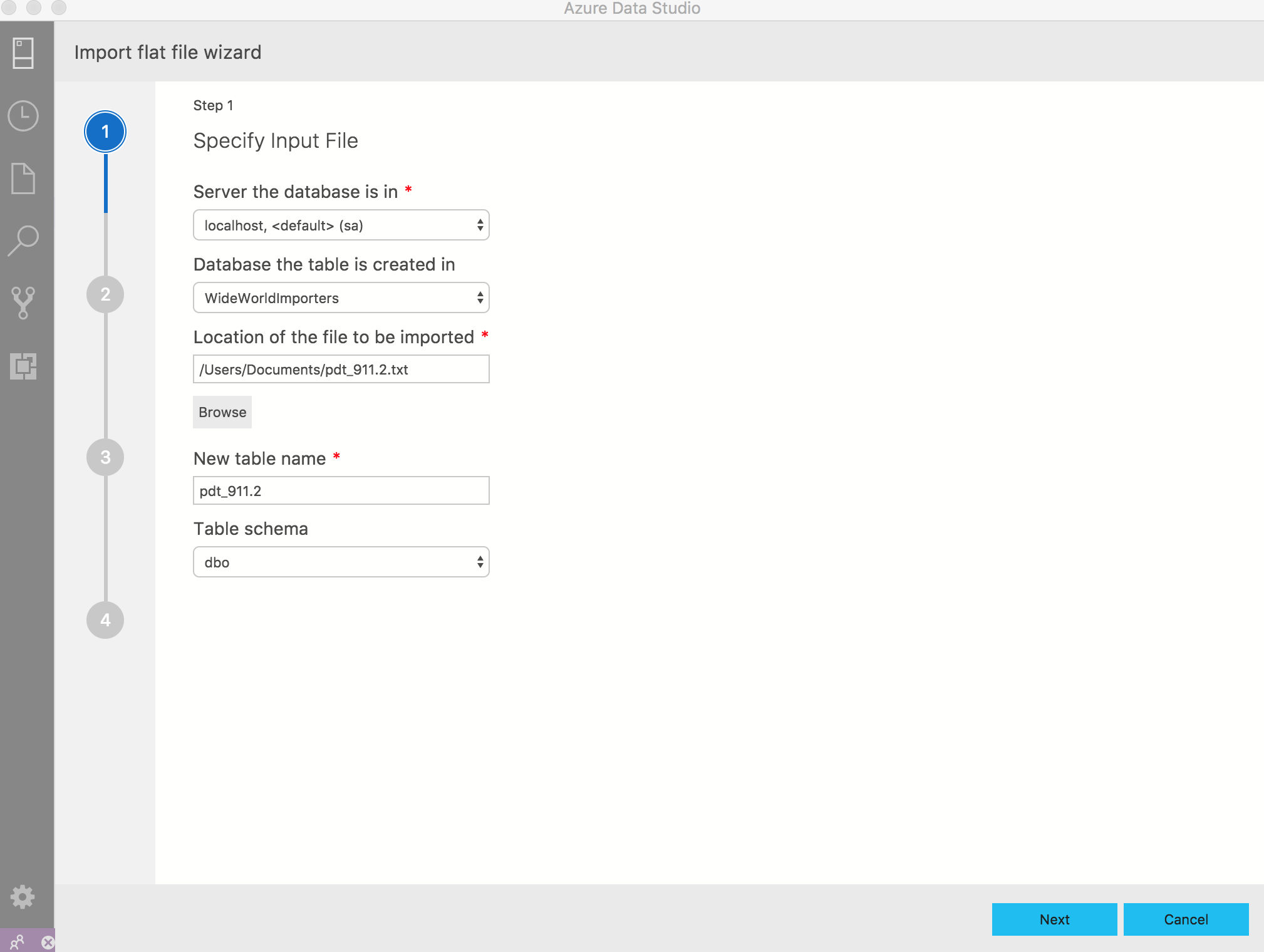Click the file location path input
This screenshot has width=1264, height=952.
[x=340, y=369]
